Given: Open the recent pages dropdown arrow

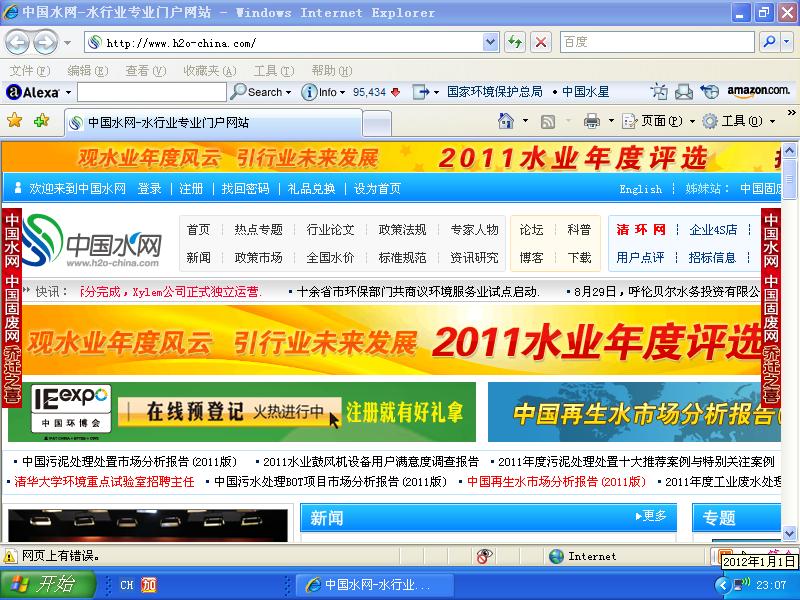Looking at the screenshot, I should [67, 43].
